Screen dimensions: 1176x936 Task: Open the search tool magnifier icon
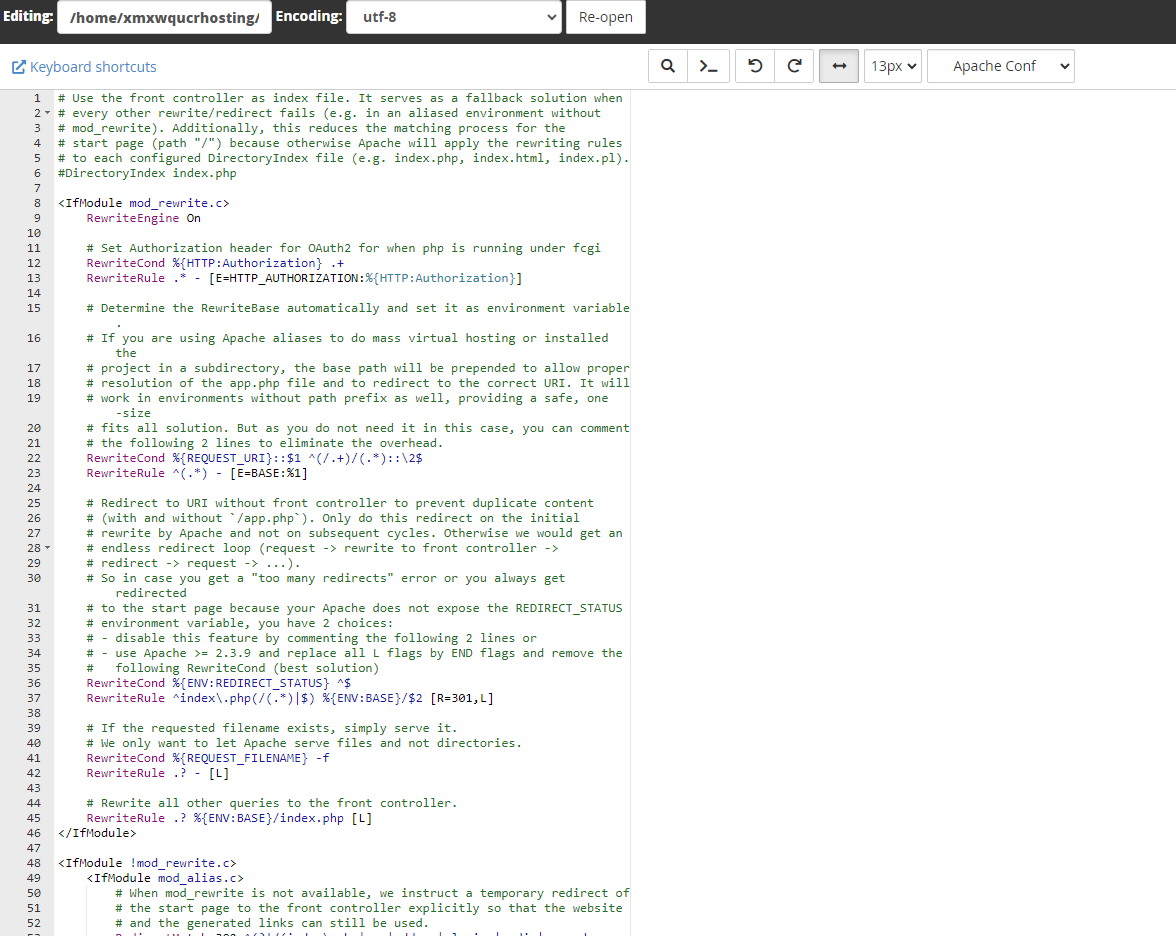(668, 66)
